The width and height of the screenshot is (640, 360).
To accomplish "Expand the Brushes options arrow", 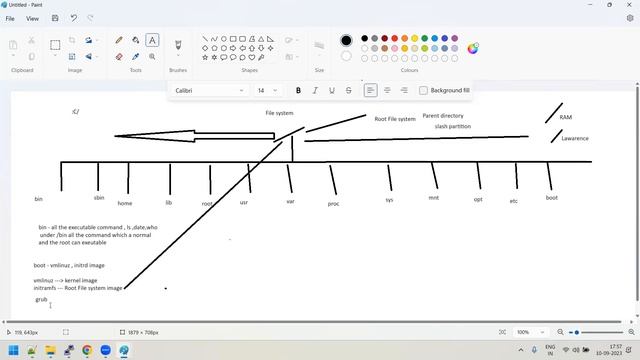I will tap(178, 56).
